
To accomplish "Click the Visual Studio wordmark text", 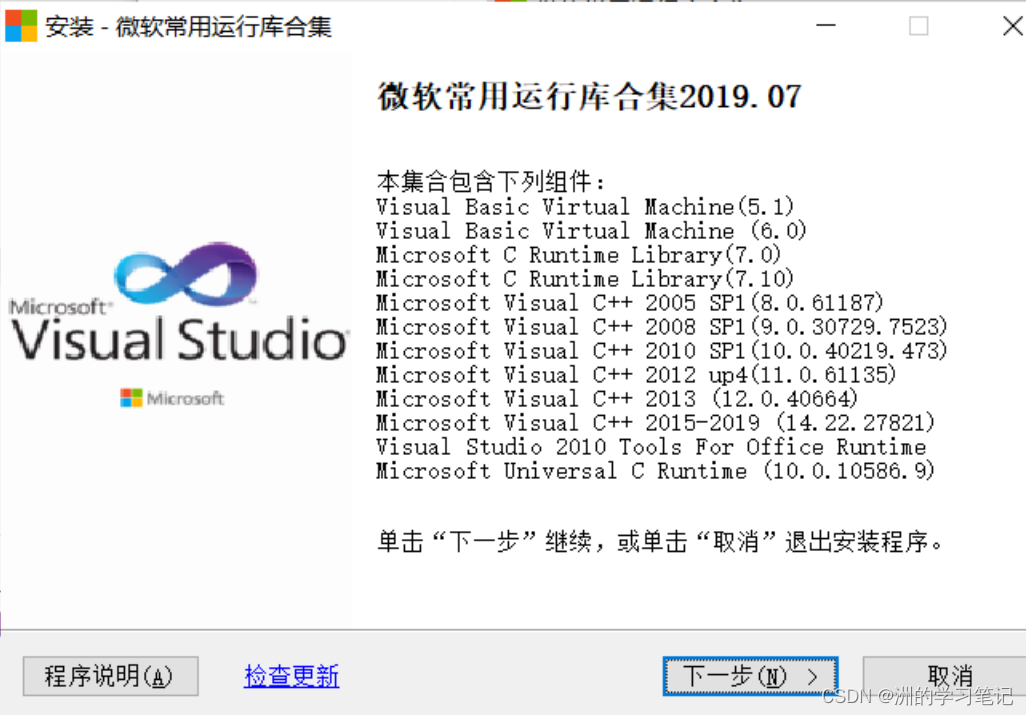I will (x=180, y=339).
